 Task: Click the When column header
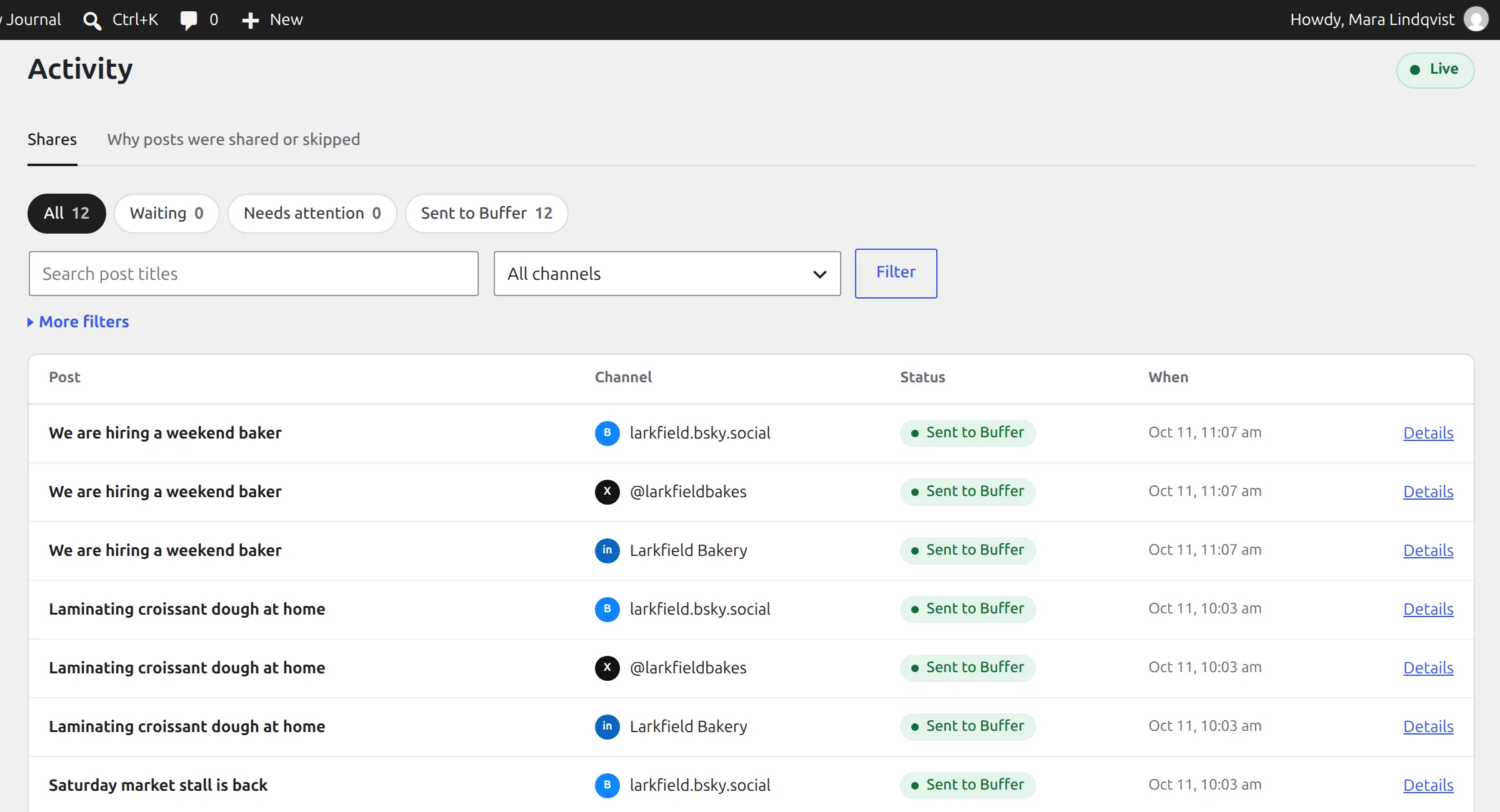pyautogui.click(x=1168, y=377)
